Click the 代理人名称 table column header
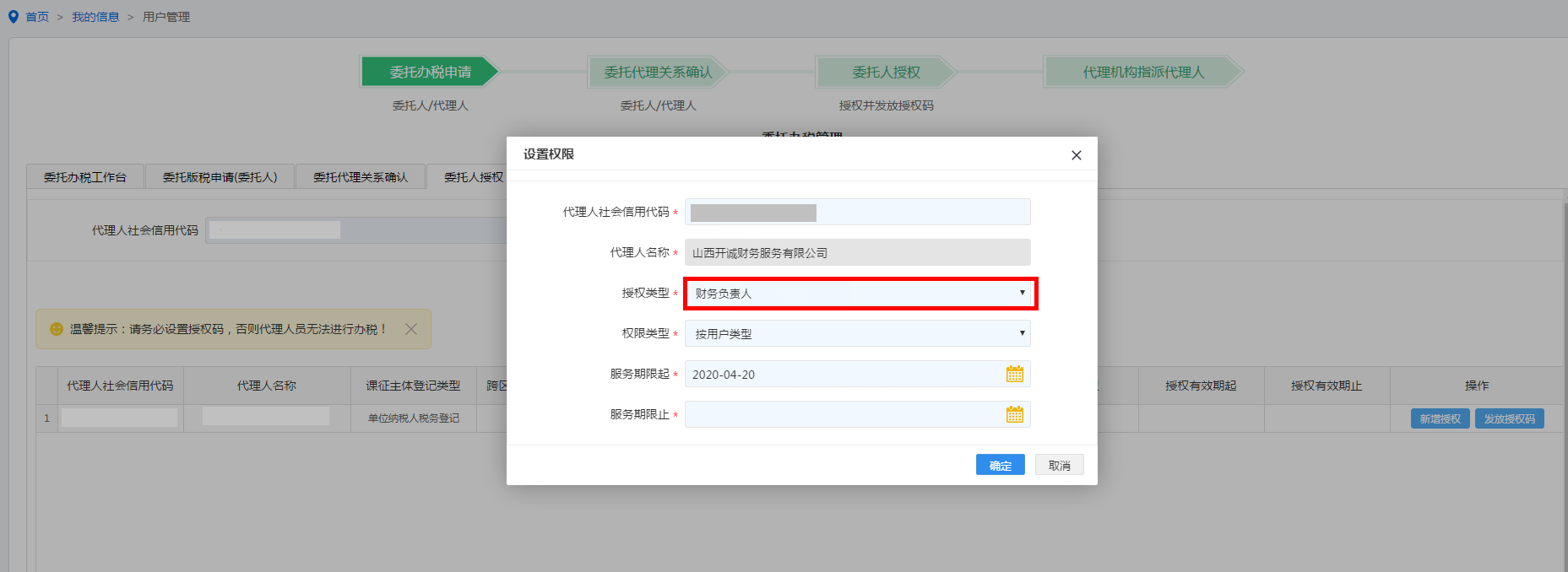 click(267, 386)
